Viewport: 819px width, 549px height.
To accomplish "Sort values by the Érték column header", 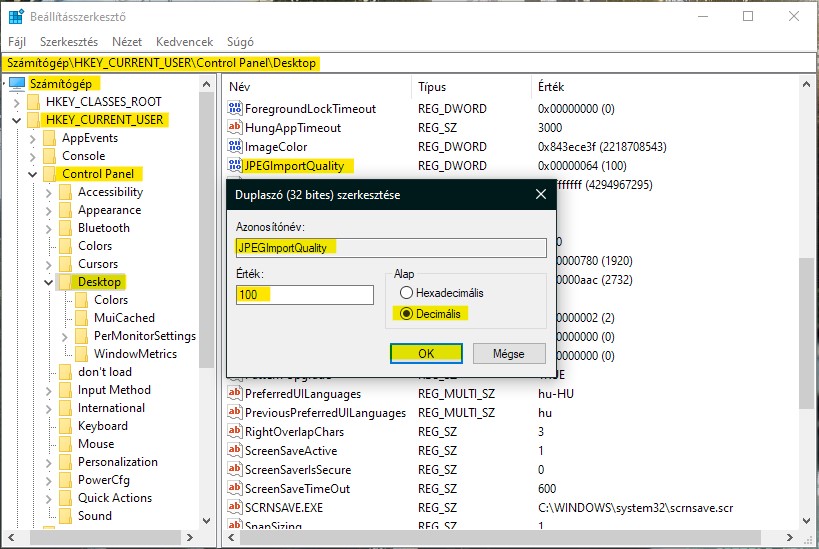I will point(664,87).
